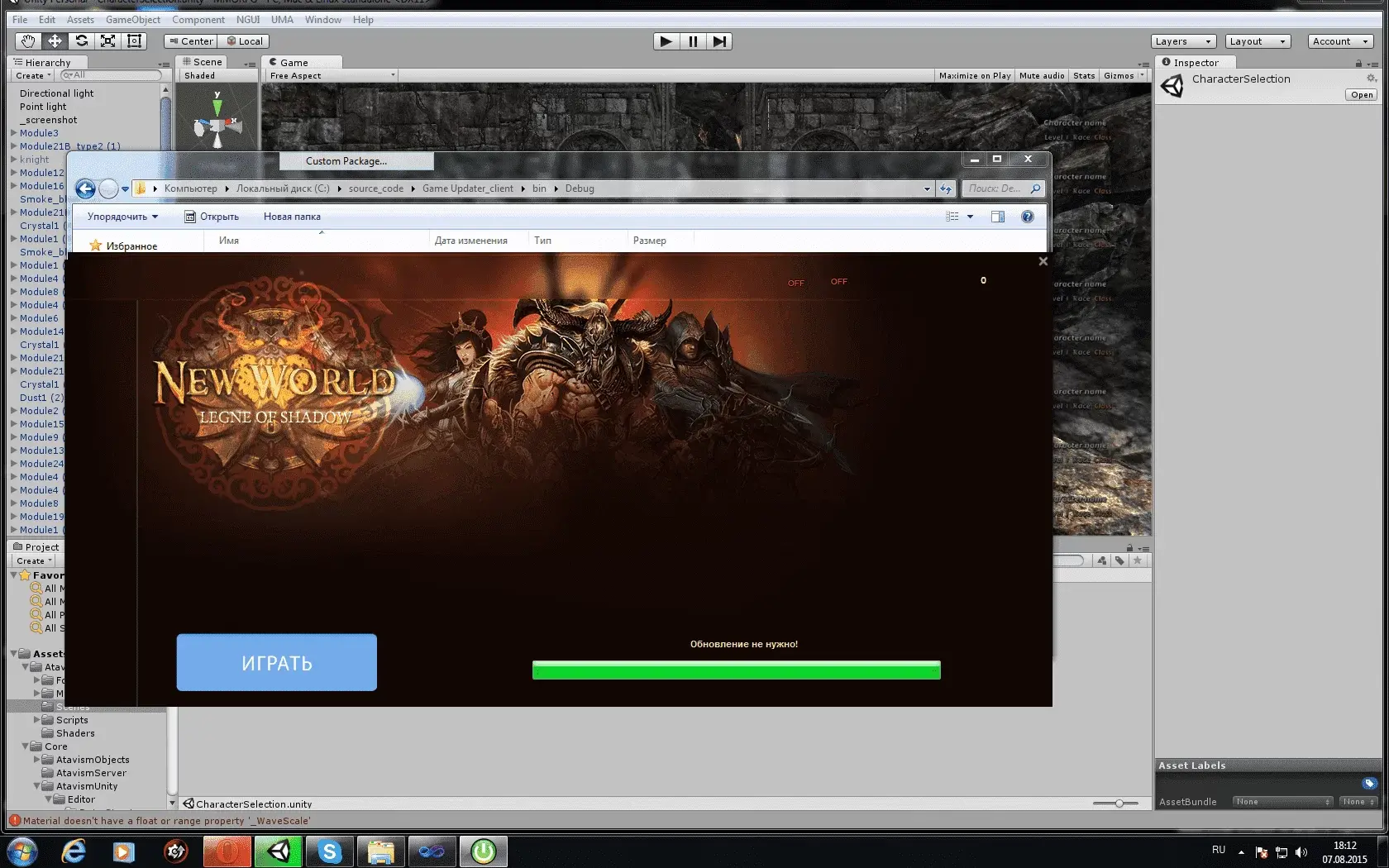Open the AssetBundle None dropdown
Screen dimensions: 1389x868
click(1282, 802)
